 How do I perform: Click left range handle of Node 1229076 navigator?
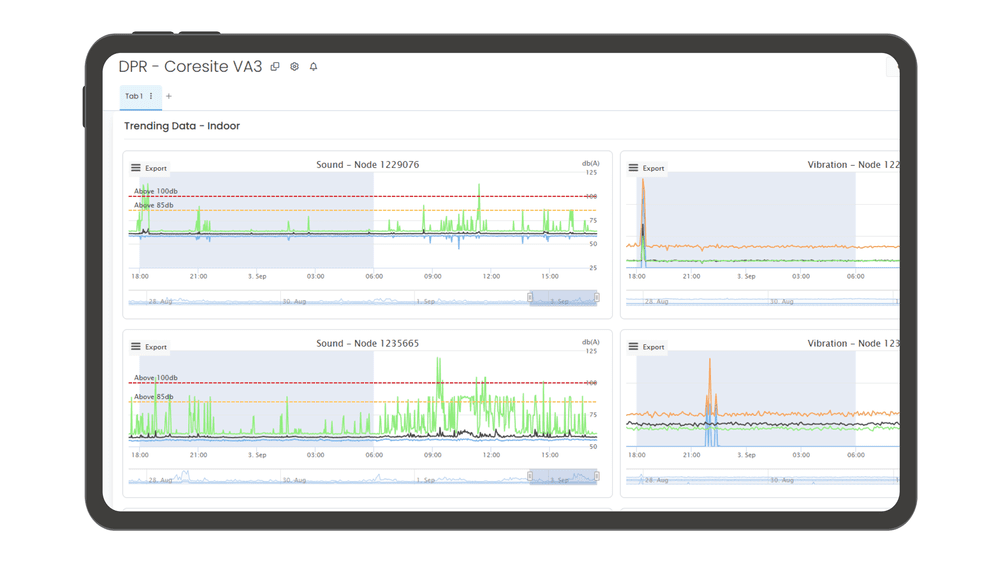(530, 297)
